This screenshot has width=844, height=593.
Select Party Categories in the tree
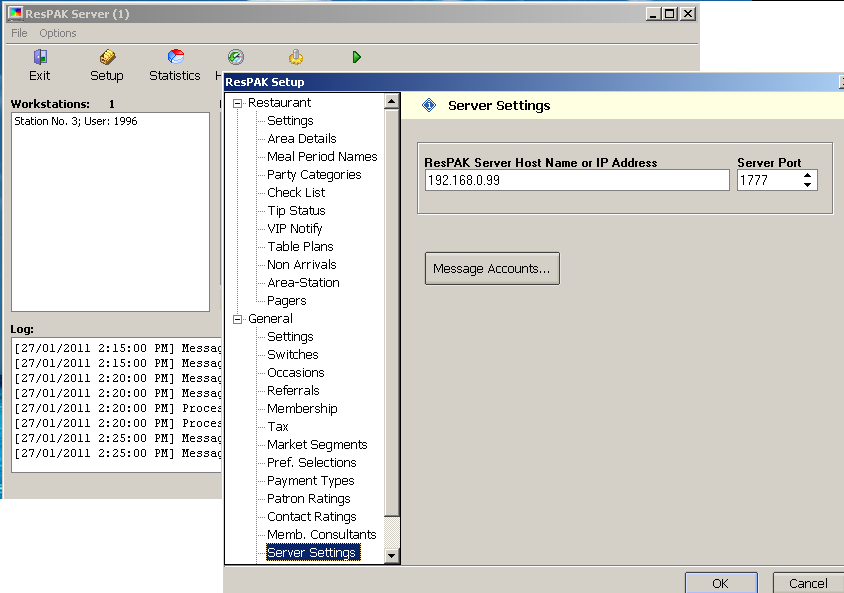pyautogui.click(x=314, y=175)
